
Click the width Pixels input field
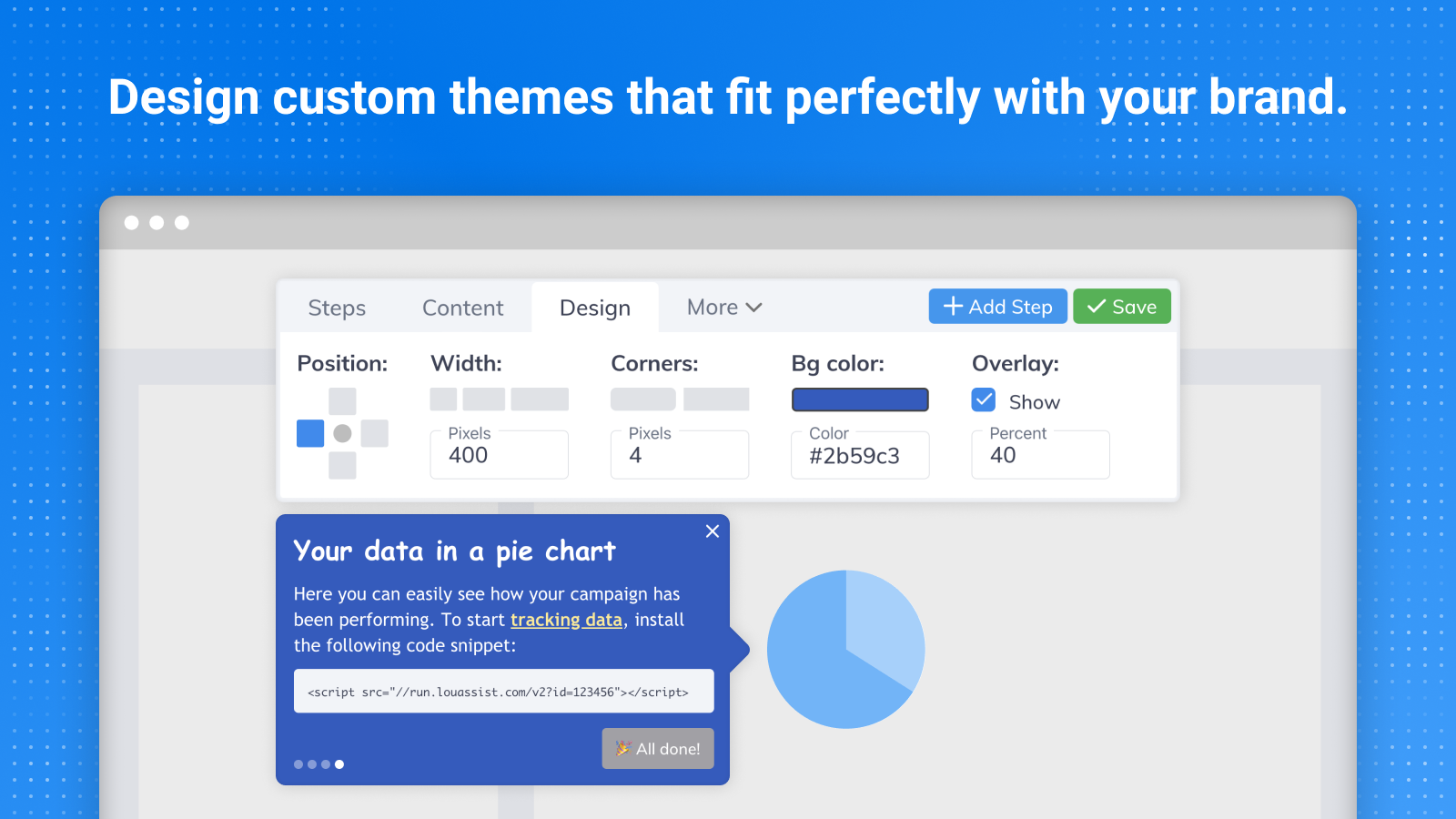499,455
